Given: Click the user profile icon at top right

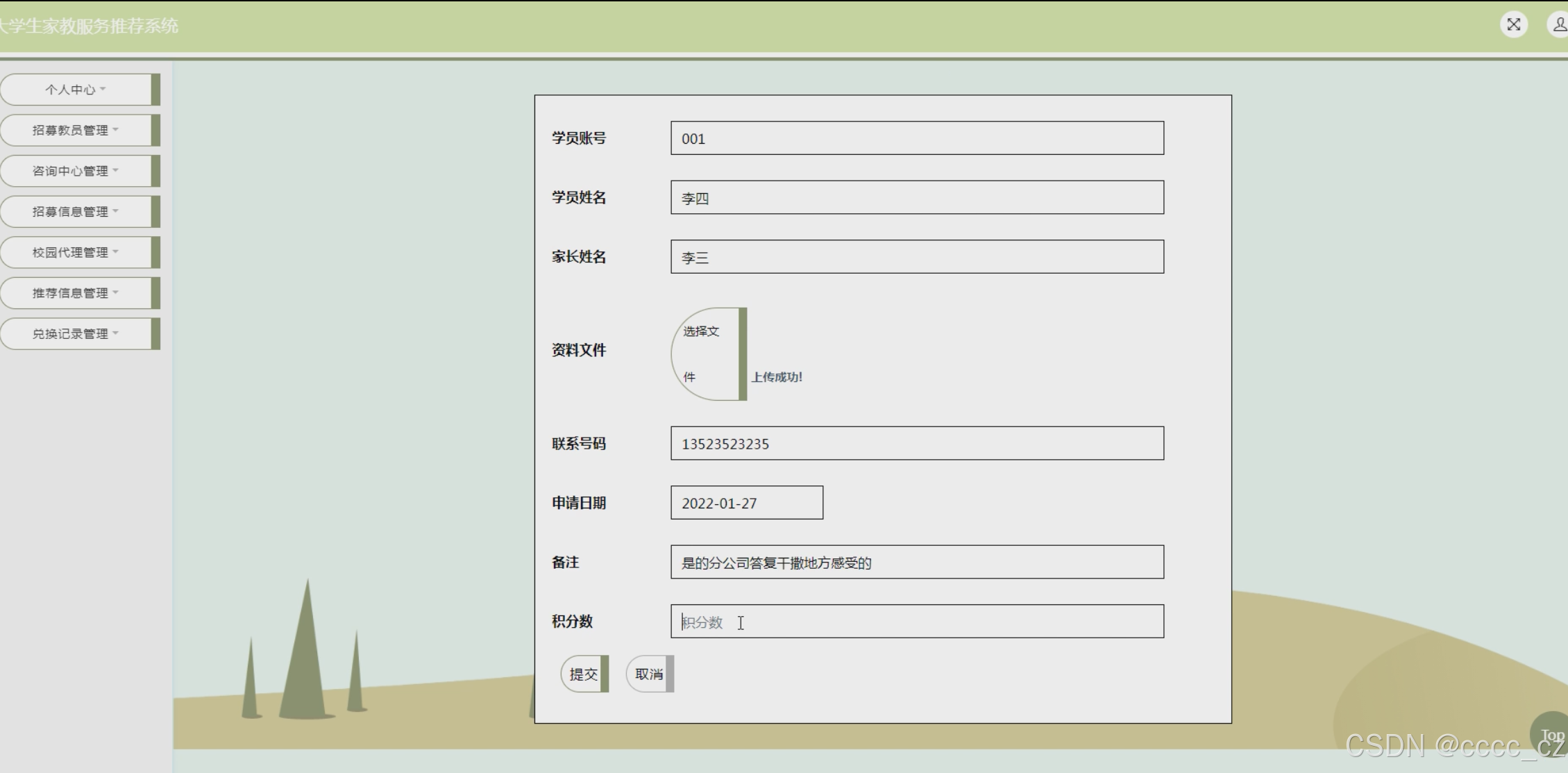Looking at the screenshot, I should (1558, 25).
